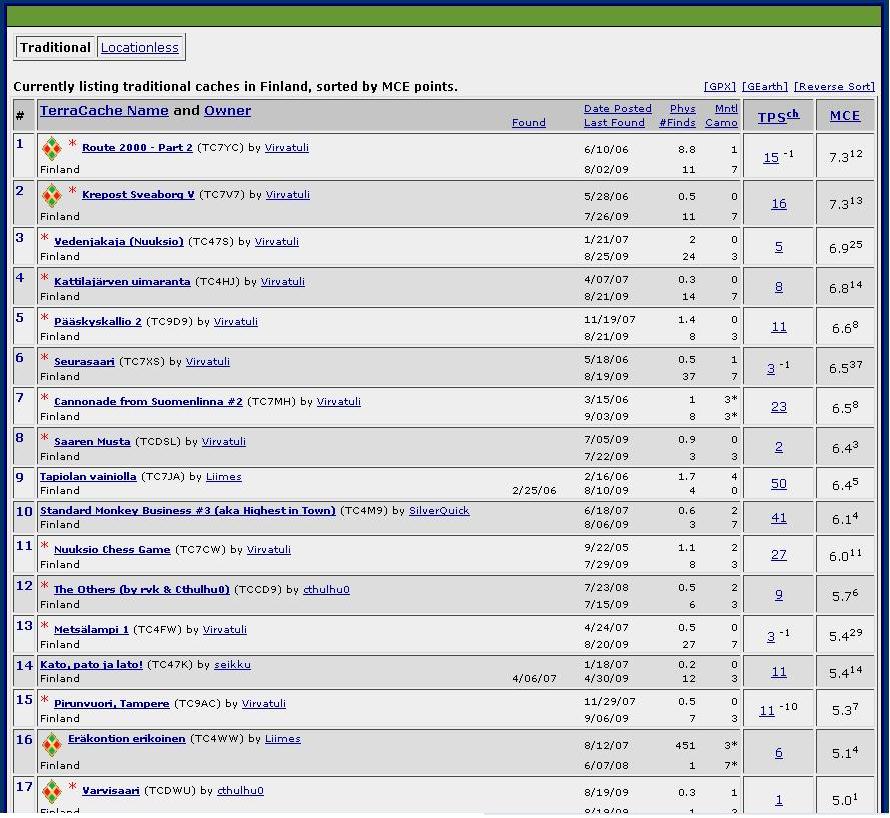Sort caches by TerraCache Name
The width and height of the screenshot is (890, 818).
[104, 111]
